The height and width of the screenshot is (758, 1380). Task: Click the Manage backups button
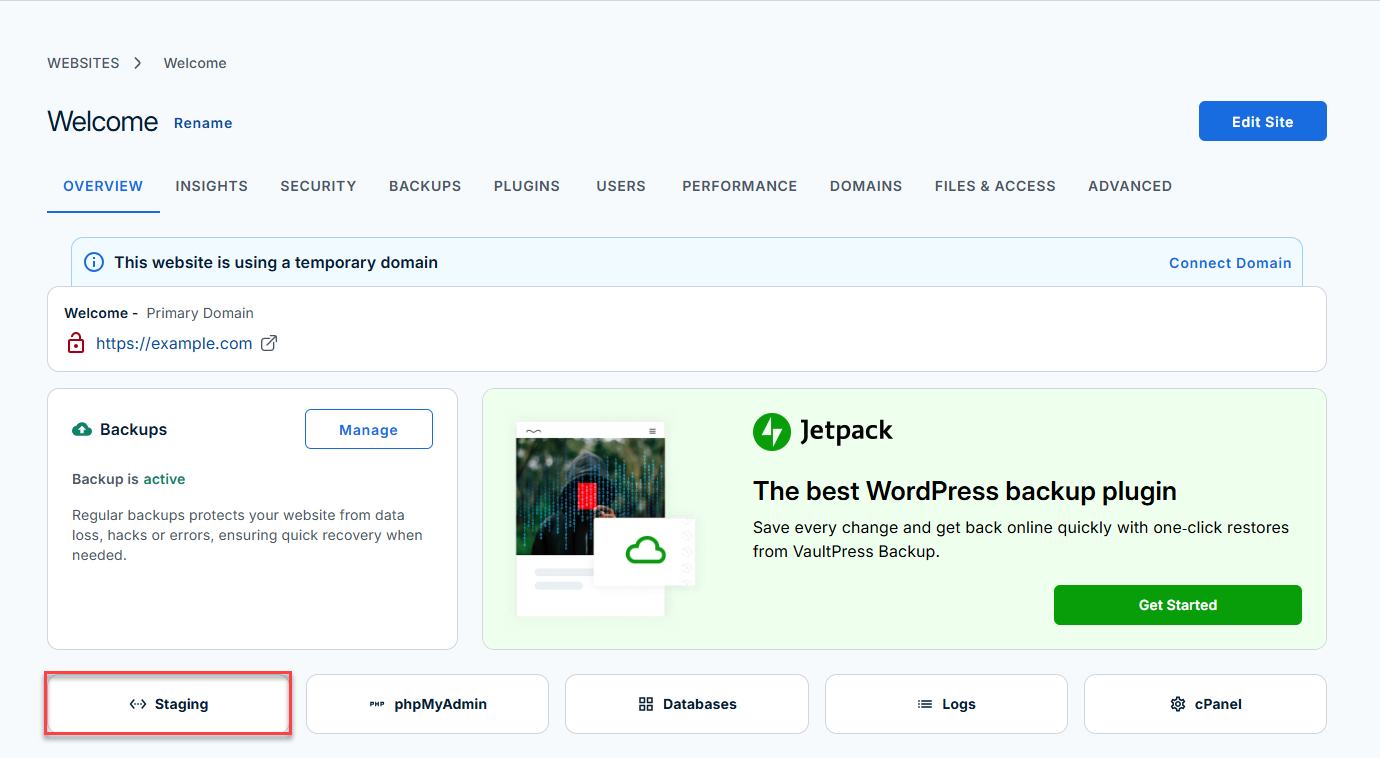click(369, 429)
